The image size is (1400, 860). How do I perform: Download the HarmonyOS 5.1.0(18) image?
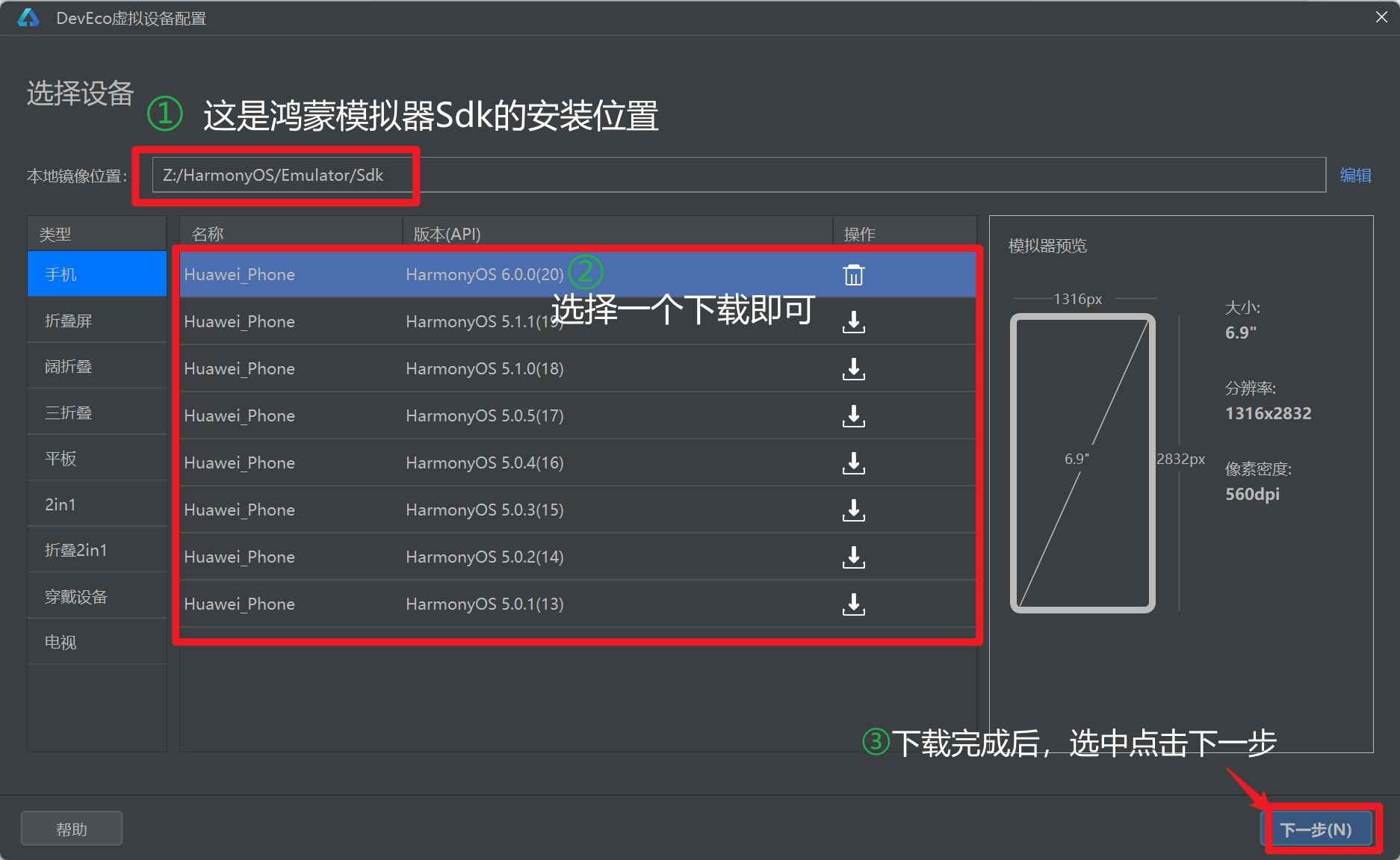pos(853,369)
